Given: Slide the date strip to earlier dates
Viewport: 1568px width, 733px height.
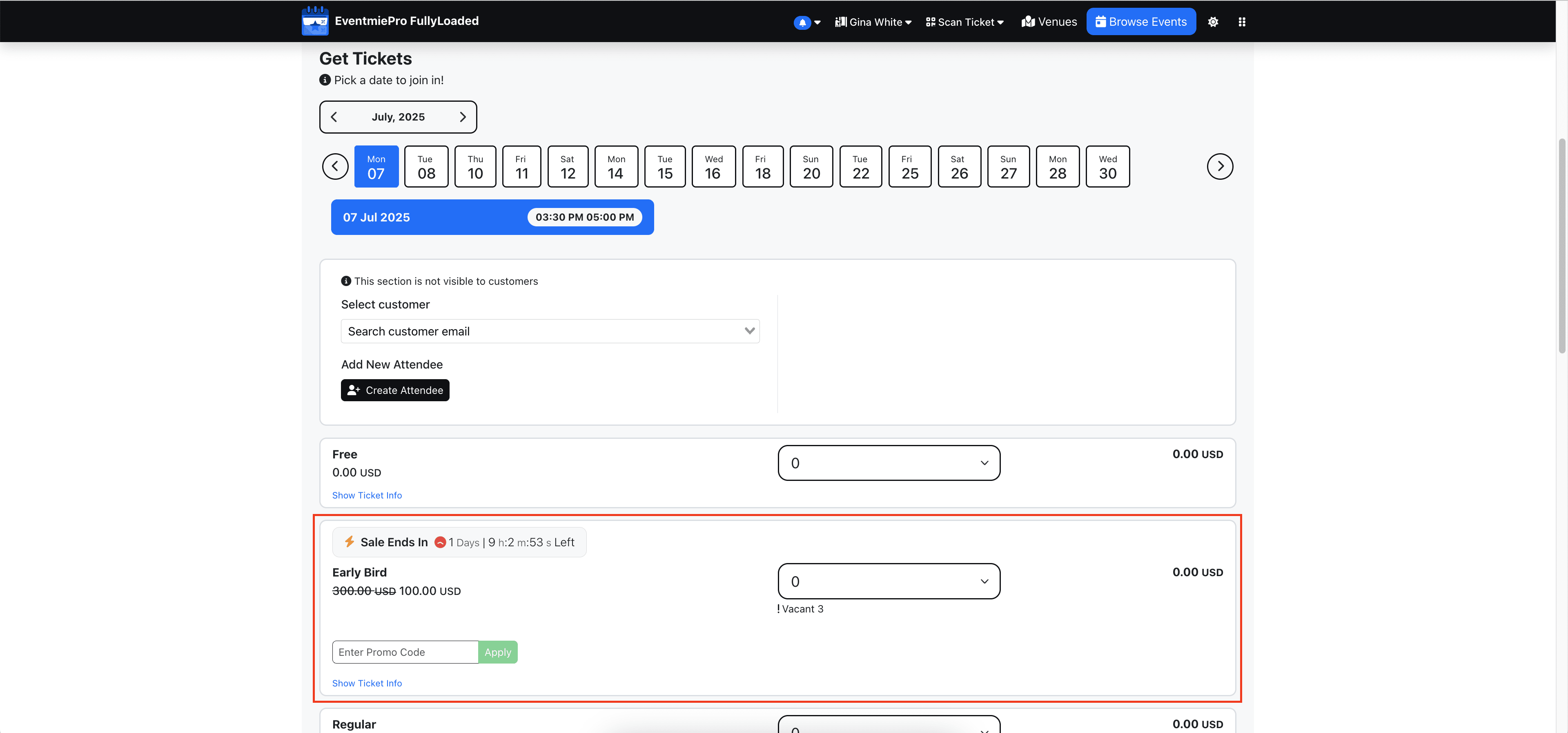Looking at the screenshot, I should click(x=335, y=166).
